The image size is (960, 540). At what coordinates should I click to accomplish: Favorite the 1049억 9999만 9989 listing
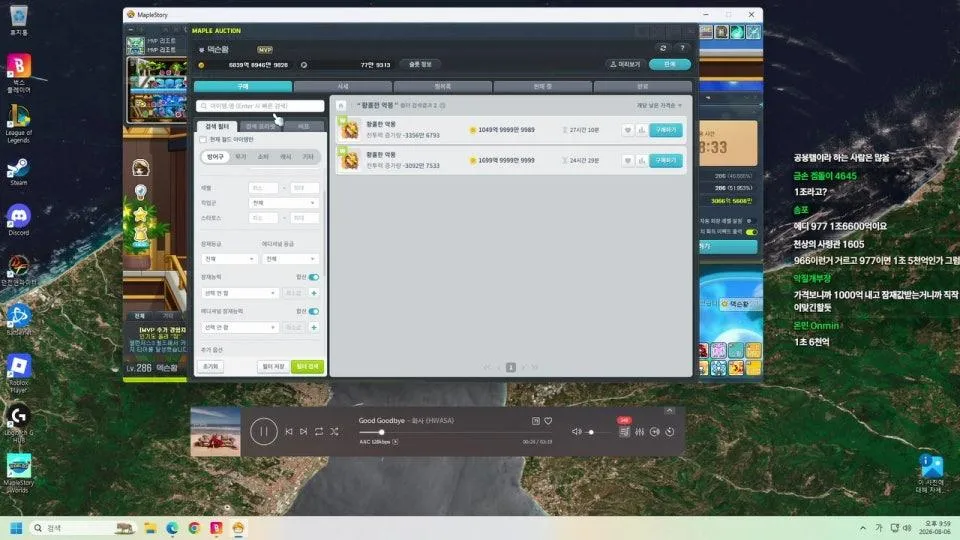tap(628, 130)
